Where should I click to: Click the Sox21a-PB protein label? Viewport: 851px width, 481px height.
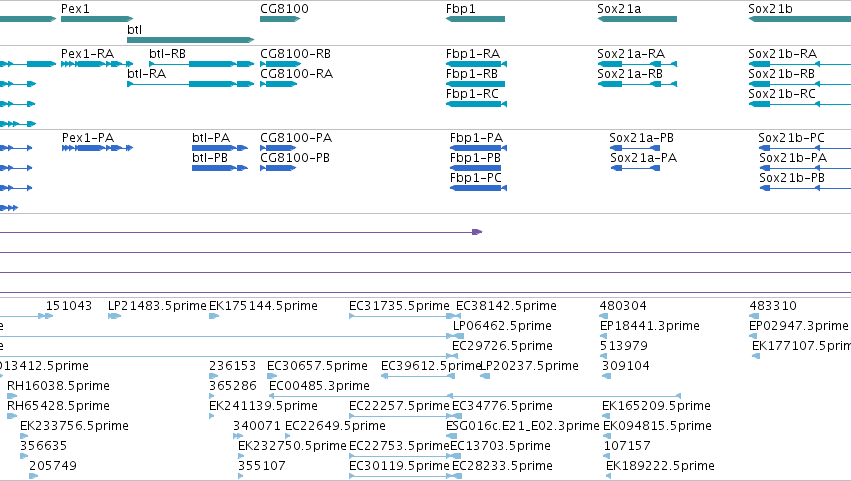pyautogui.click(x=641, y=138)
